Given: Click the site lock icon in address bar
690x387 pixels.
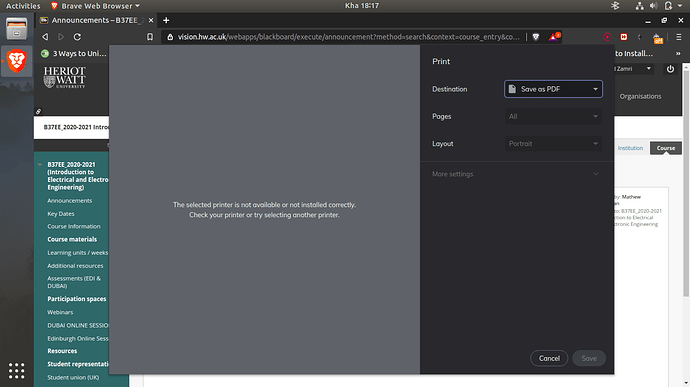Looking at the screenshot, I should 170,37.
